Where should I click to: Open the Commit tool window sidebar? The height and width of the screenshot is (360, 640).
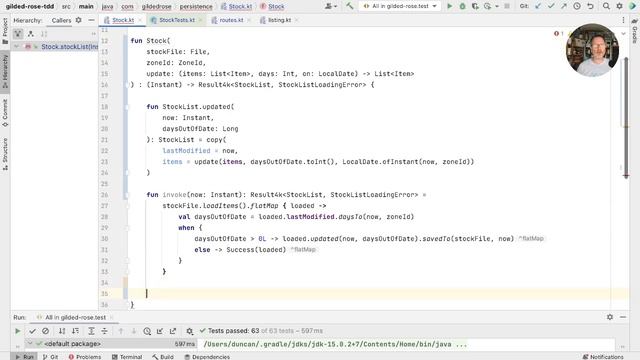[x=5, y=113]
